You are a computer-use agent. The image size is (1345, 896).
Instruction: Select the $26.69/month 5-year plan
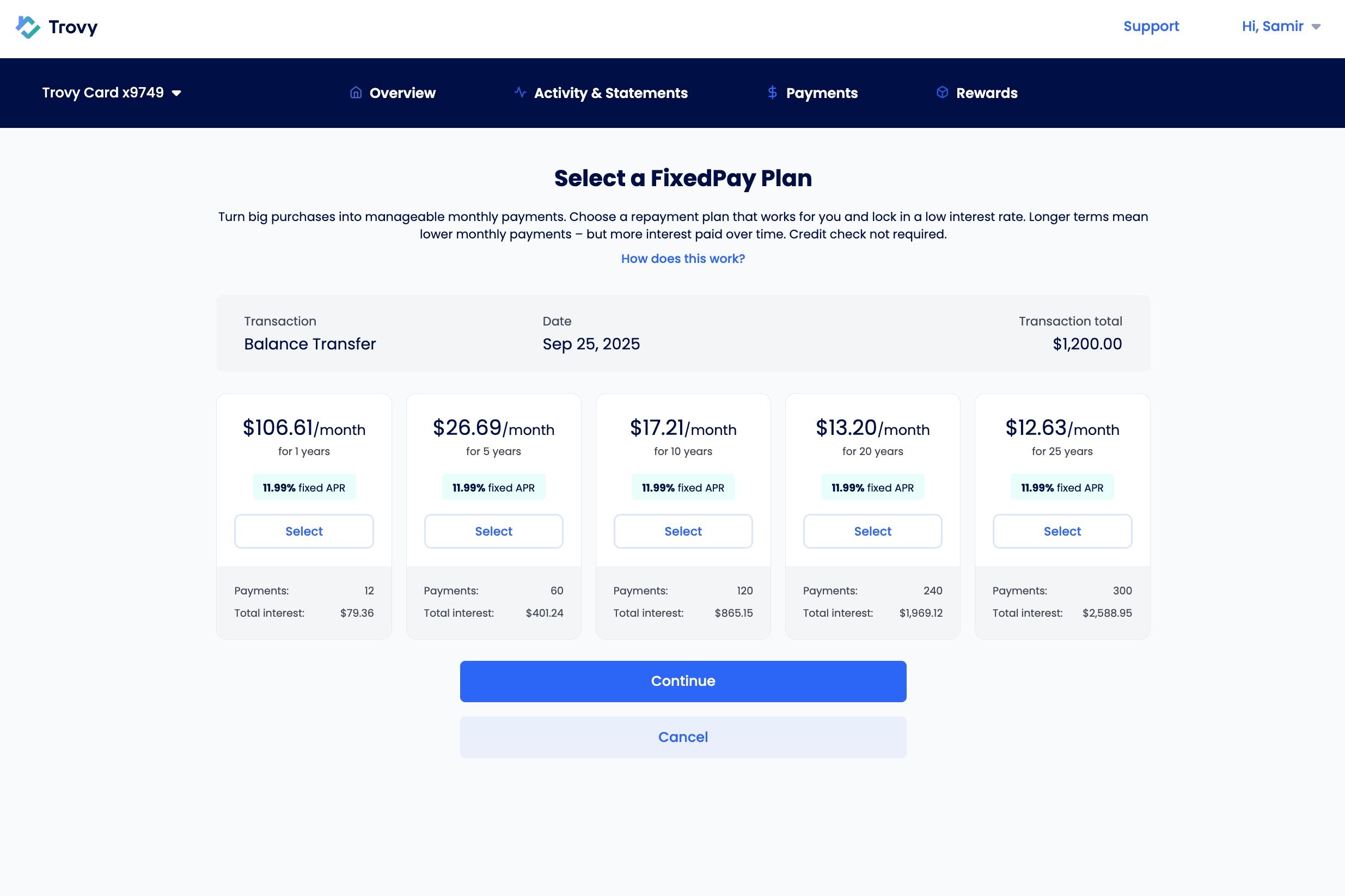point(493,531)
